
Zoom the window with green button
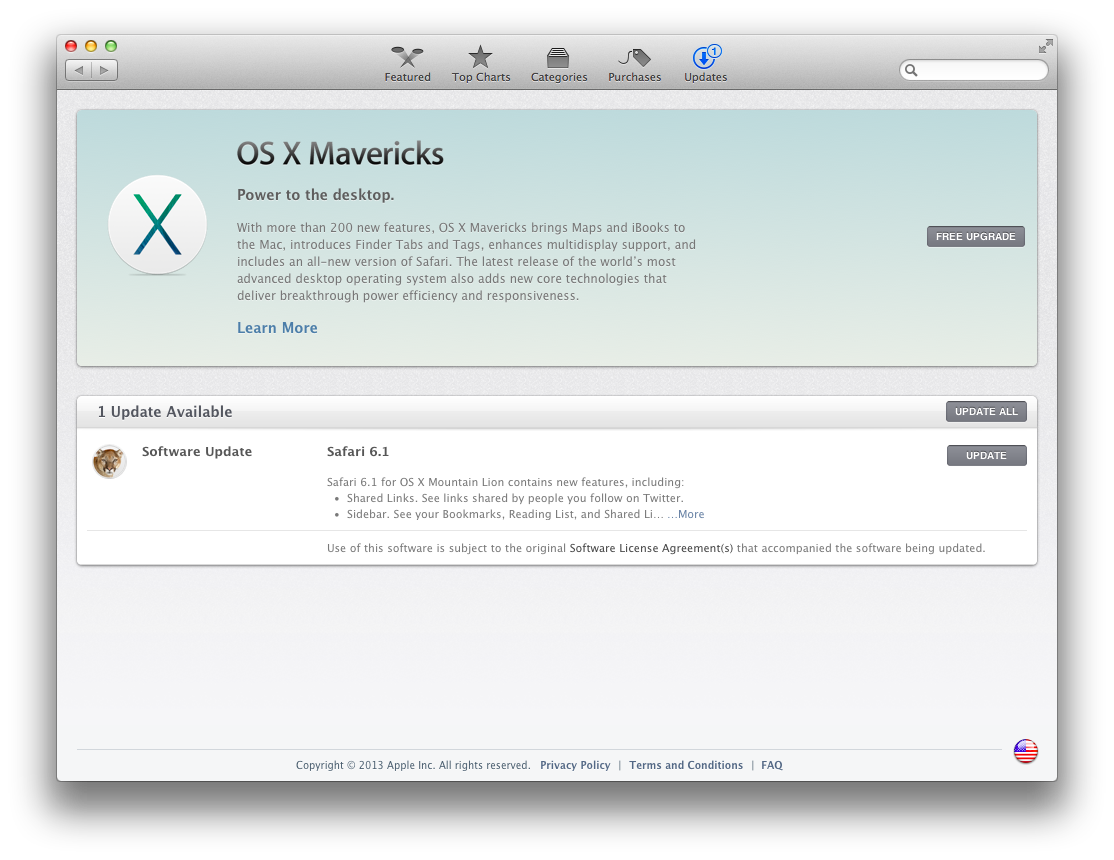click(x=111, y=46)
